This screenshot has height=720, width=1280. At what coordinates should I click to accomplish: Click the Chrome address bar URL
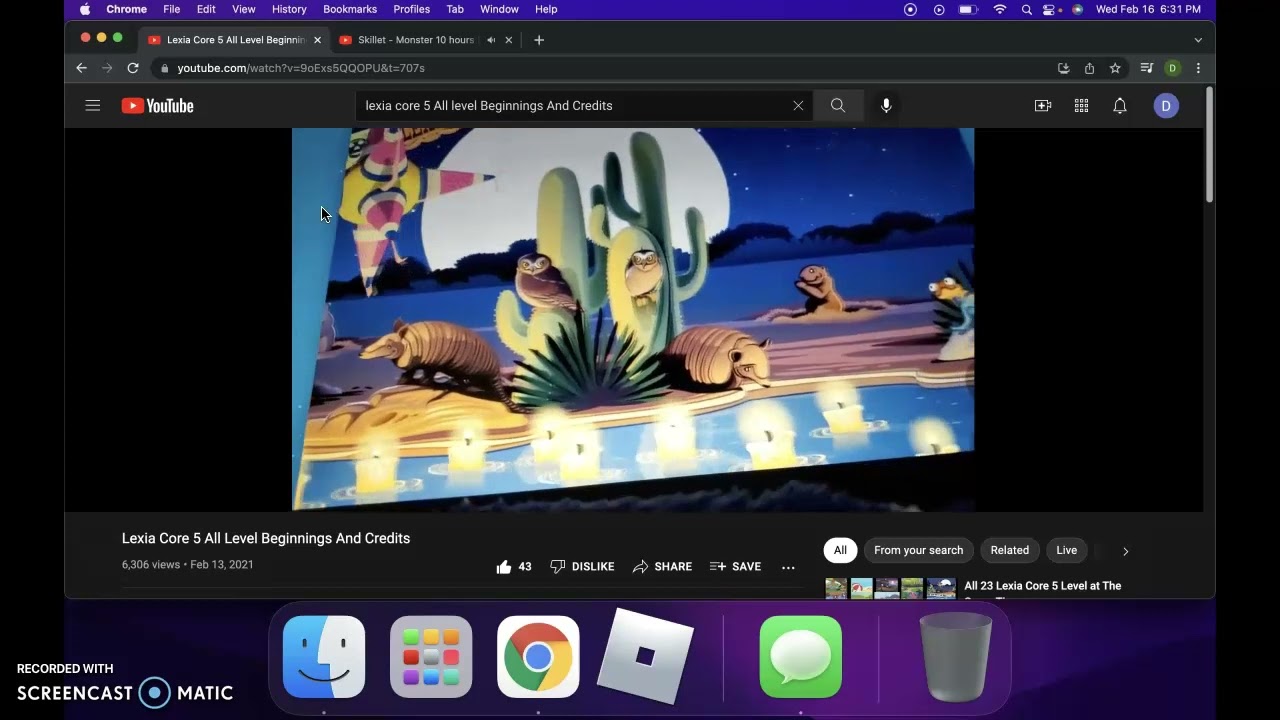tap(301, 68)
